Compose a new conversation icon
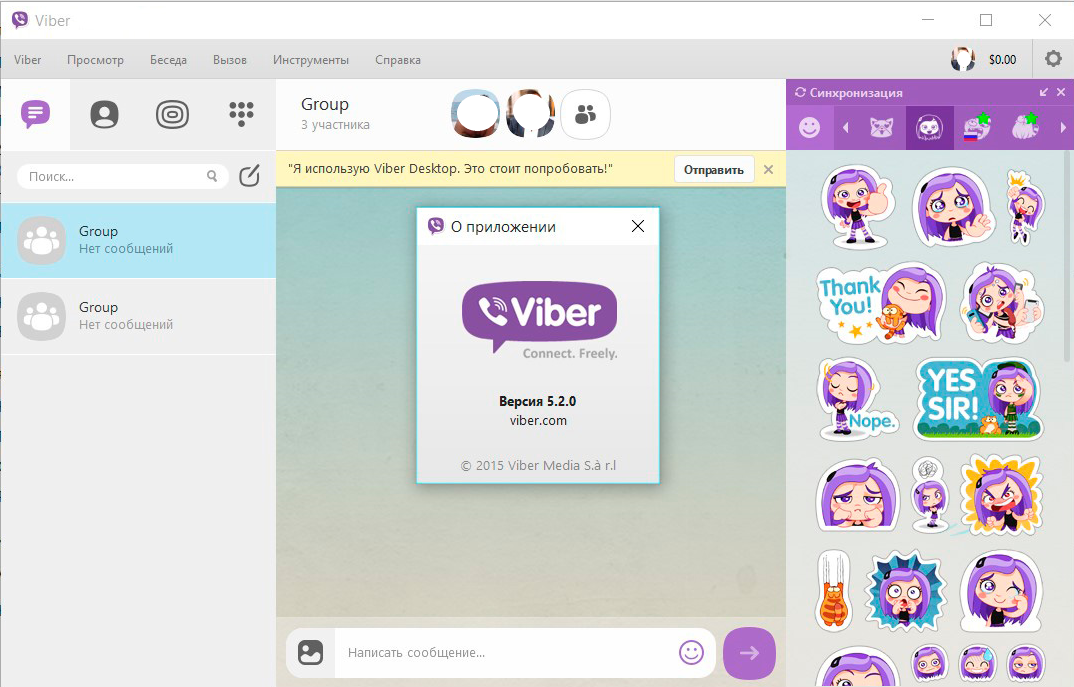 249,176
